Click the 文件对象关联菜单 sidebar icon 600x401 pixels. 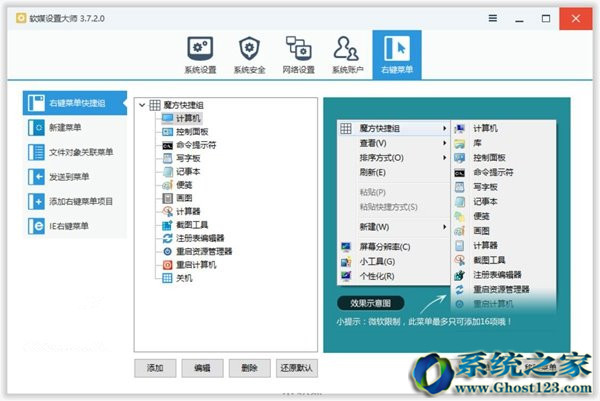tap(36, 152)
